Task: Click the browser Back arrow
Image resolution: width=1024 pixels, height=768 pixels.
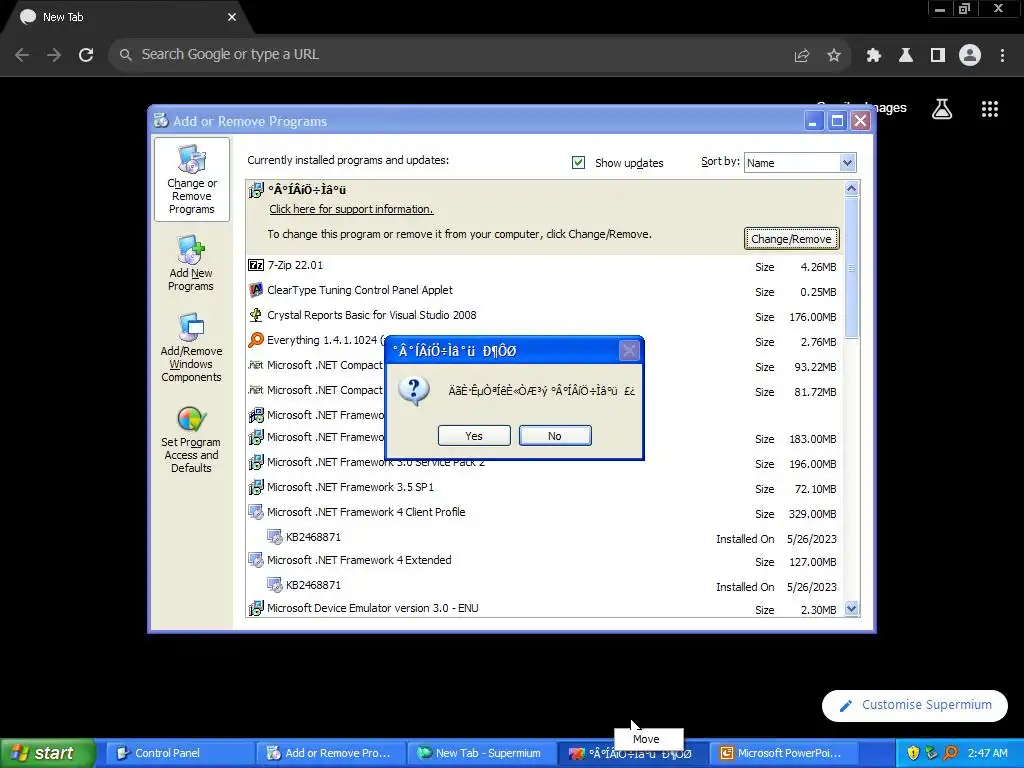Action: click(x=22, y=55)
